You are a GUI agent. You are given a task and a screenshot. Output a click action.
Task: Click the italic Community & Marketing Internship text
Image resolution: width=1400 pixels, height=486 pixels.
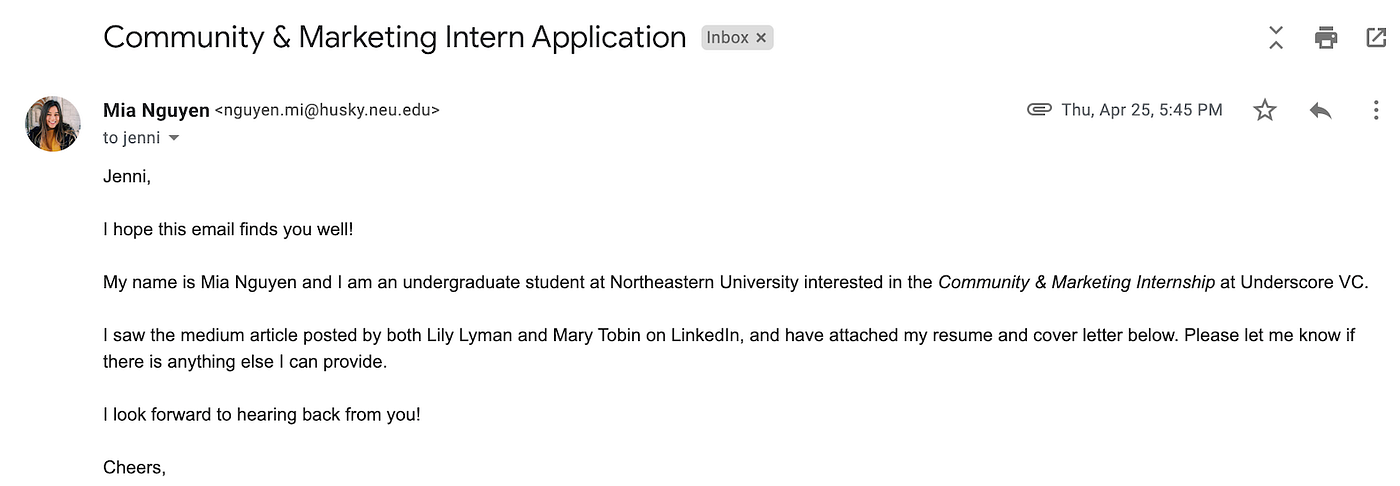point(1076,282)
